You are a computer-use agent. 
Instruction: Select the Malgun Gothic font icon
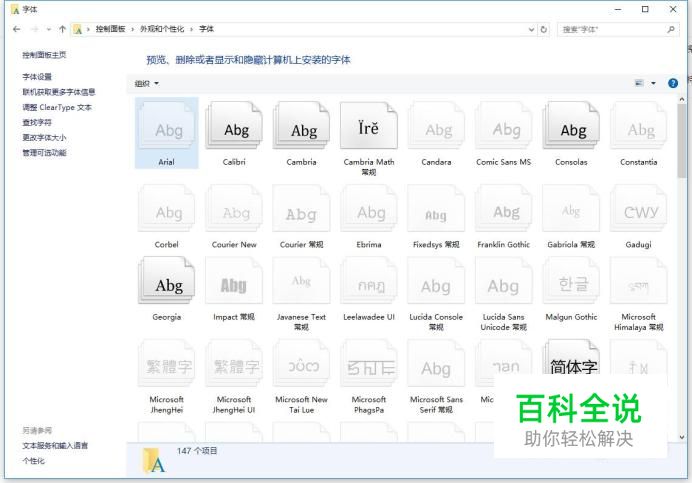coord(571,280)
